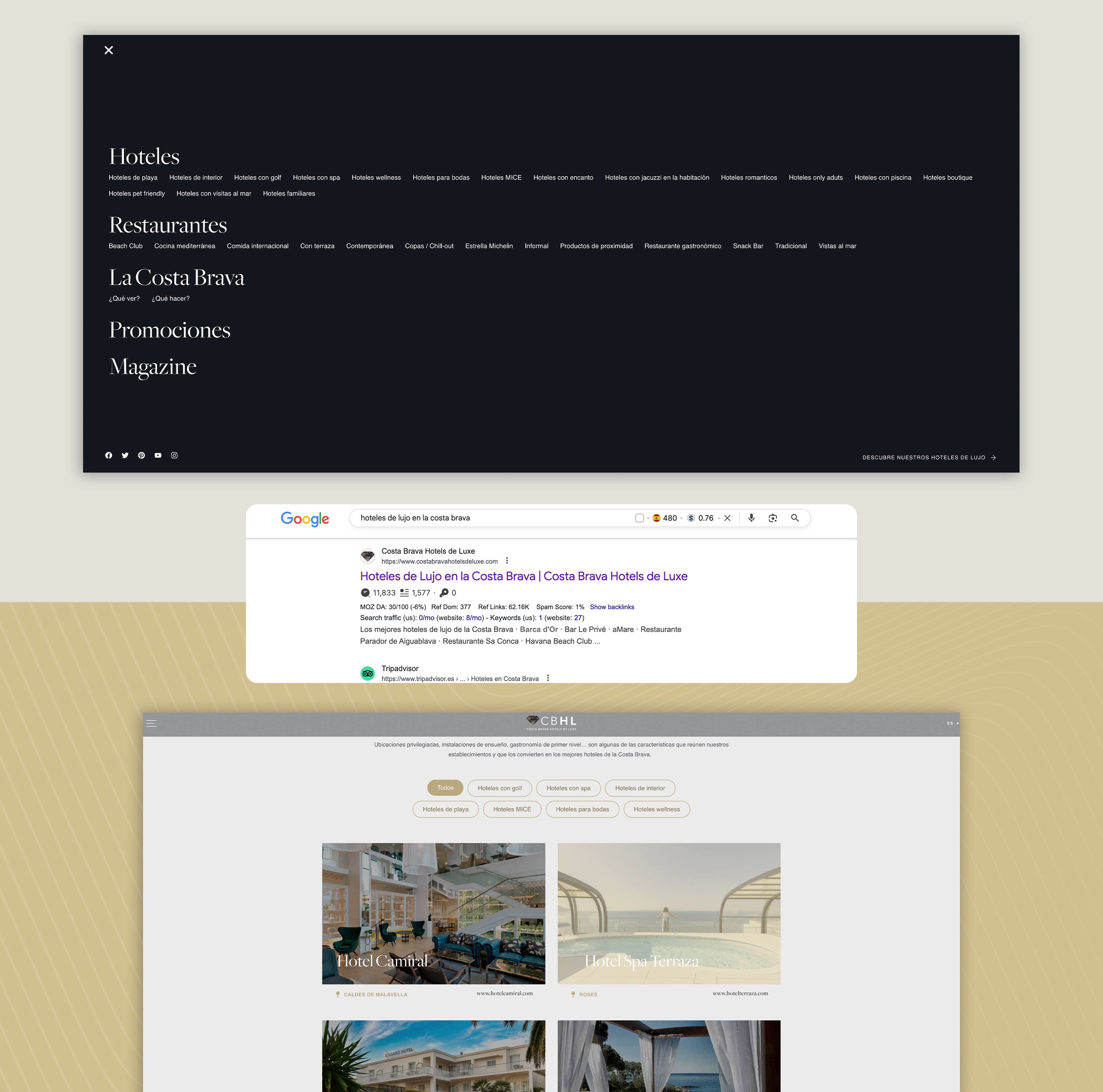Click in the Google search input field
Image resolution: width=1103 pixels, height=1092 pixels.
pyautogui.click(x=491, y=518)
